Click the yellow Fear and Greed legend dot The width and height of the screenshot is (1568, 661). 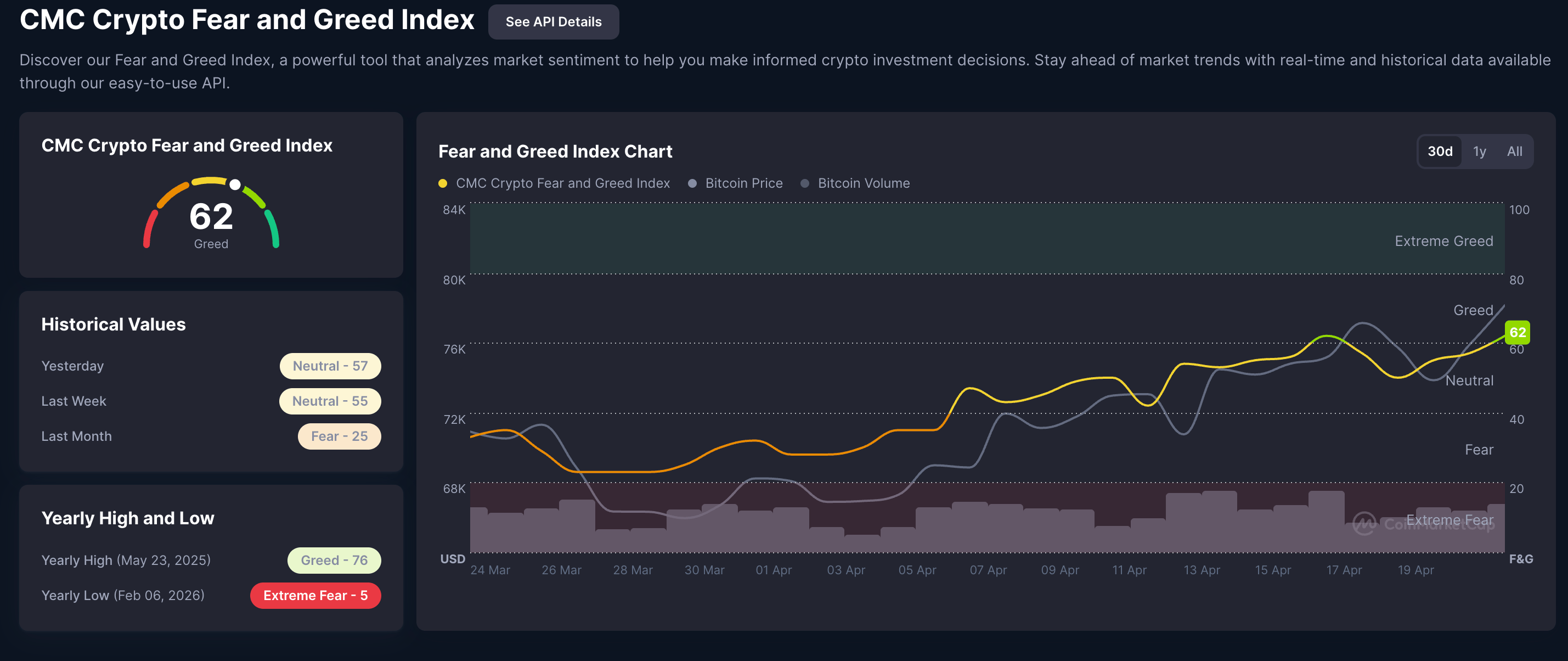[443, 183]
